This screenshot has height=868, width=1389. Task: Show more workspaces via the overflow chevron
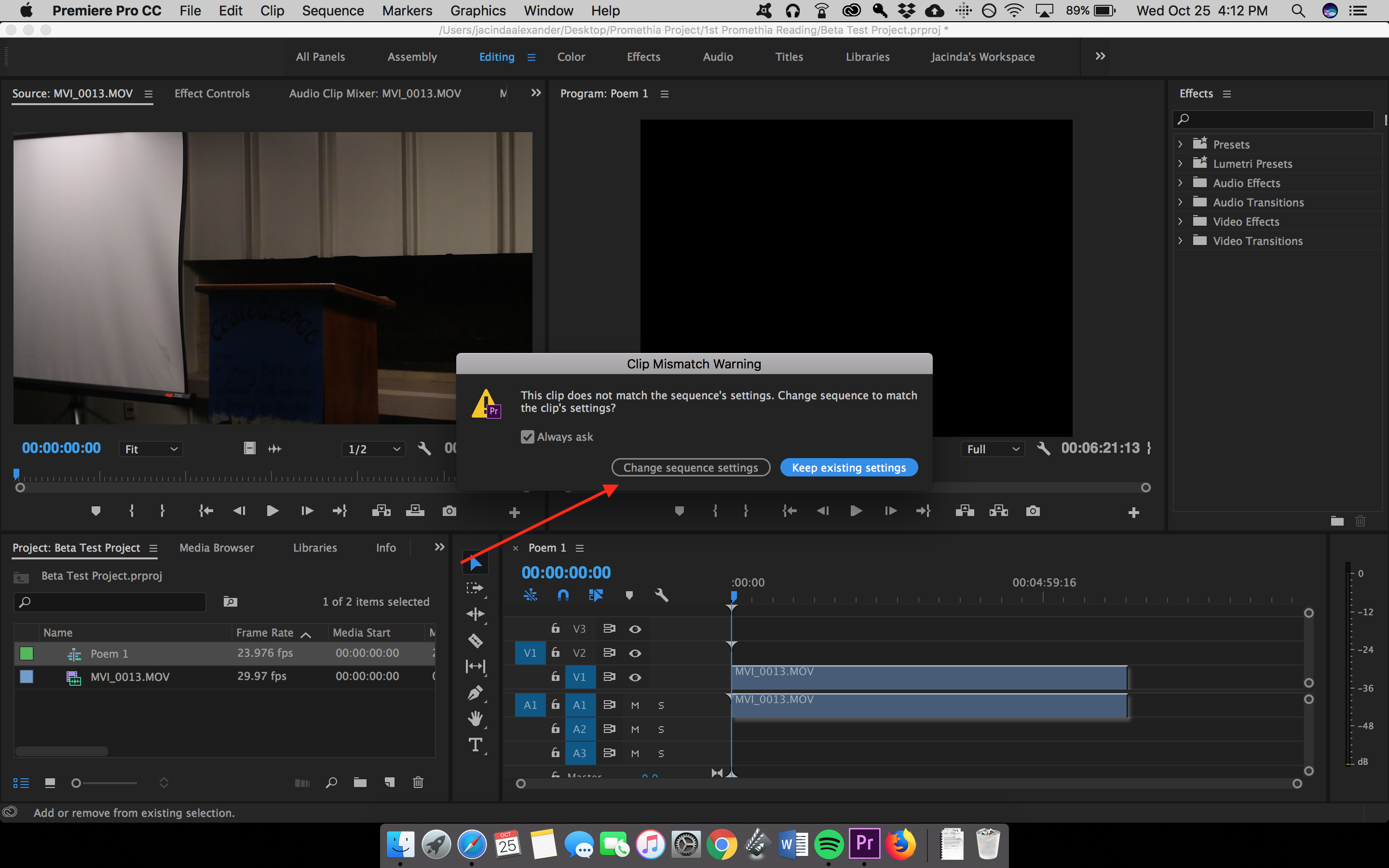(1100, 56)
